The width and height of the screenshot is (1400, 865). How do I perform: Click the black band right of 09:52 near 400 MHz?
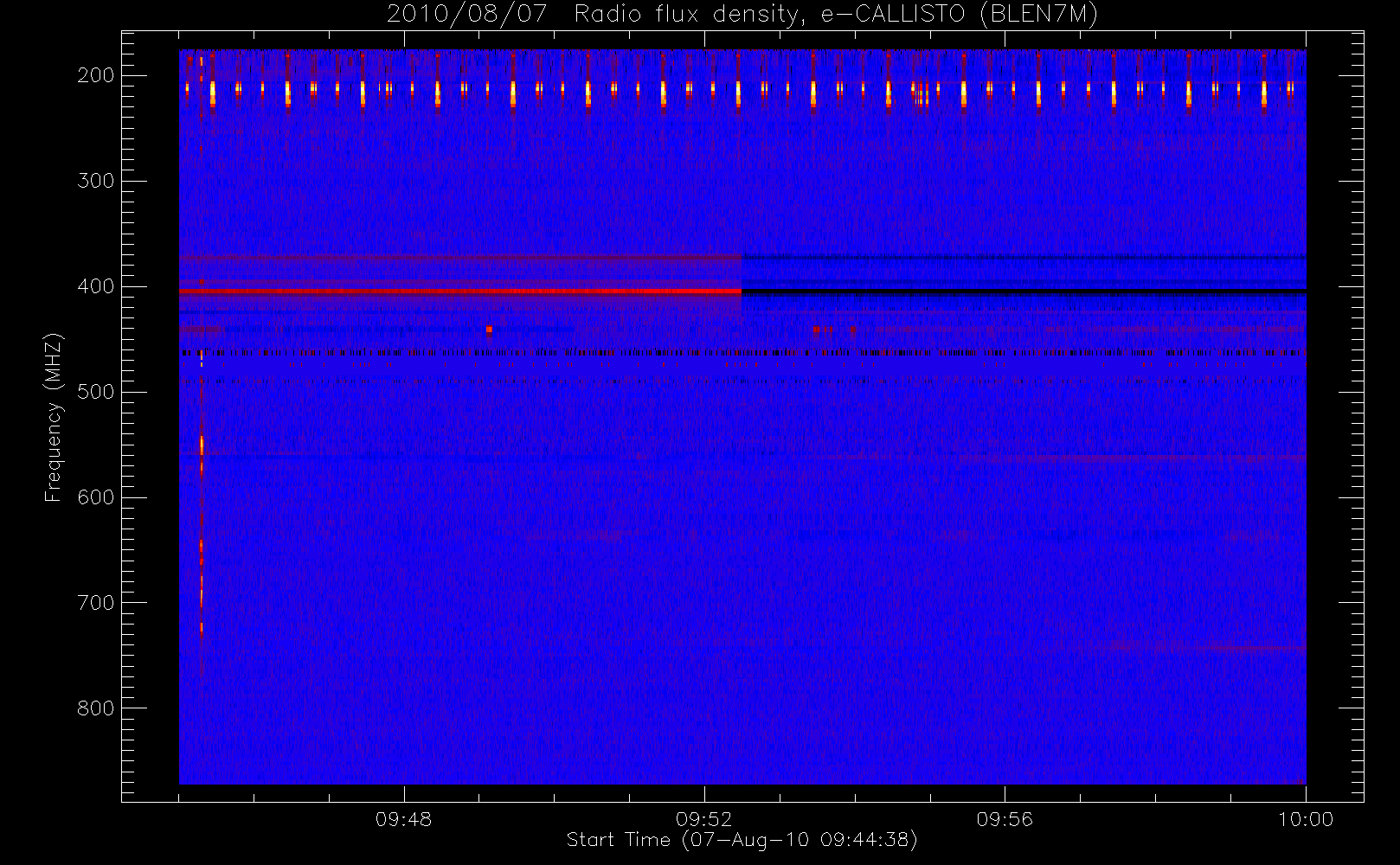(1024, 292)
